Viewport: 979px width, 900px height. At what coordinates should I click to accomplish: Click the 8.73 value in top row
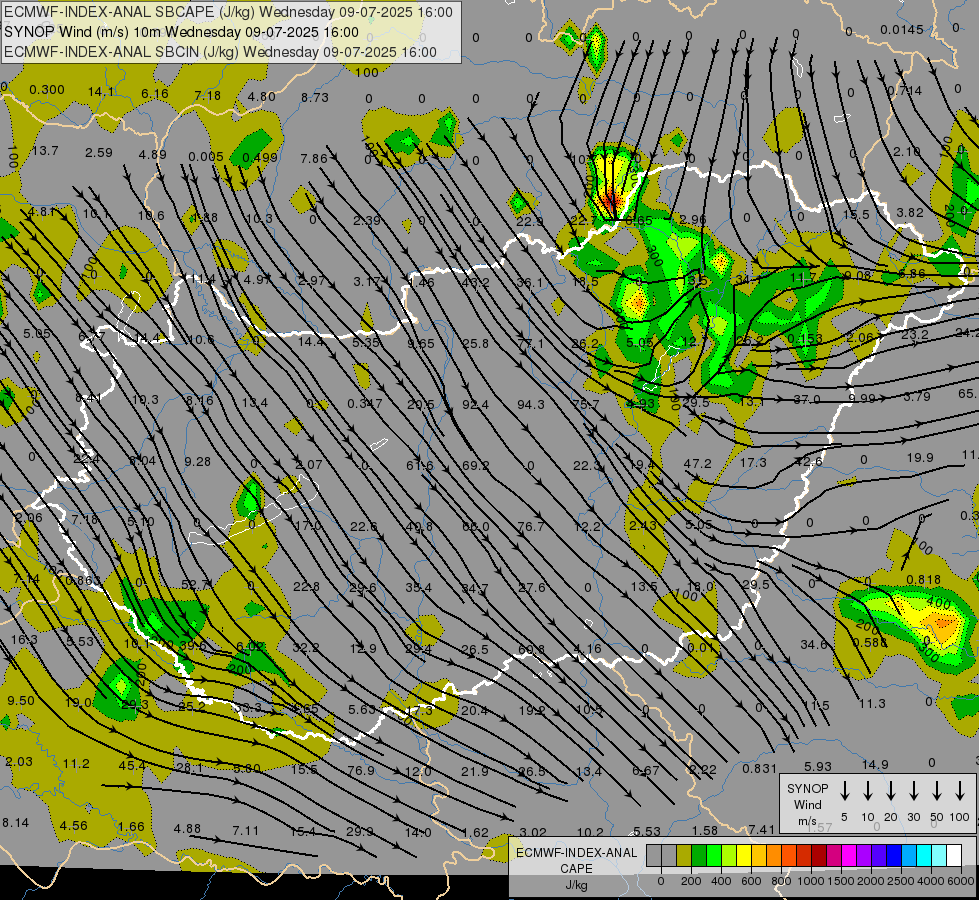tap(315, 97)
